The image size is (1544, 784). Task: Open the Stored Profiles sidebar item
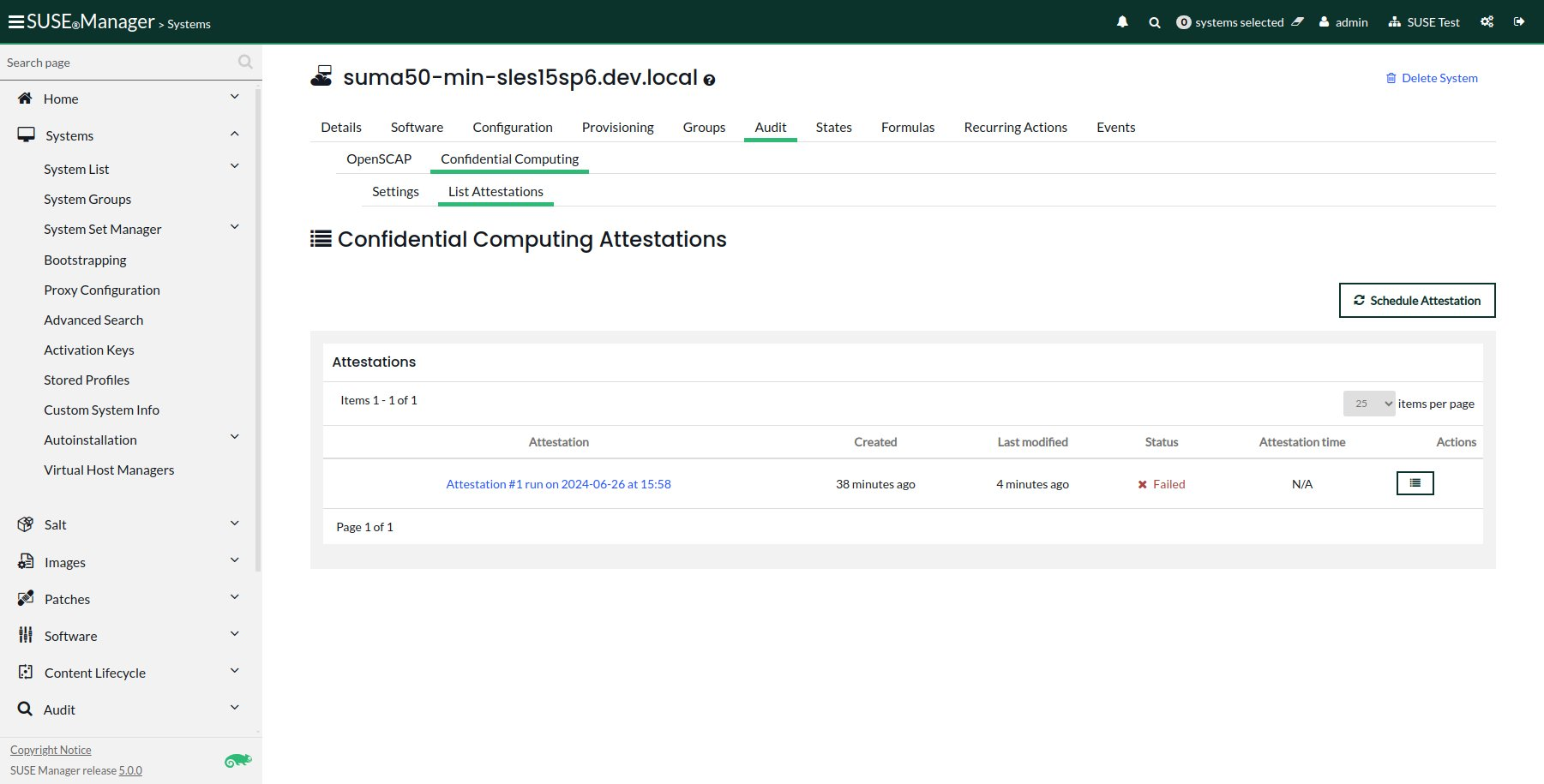(x=87, y=380)
